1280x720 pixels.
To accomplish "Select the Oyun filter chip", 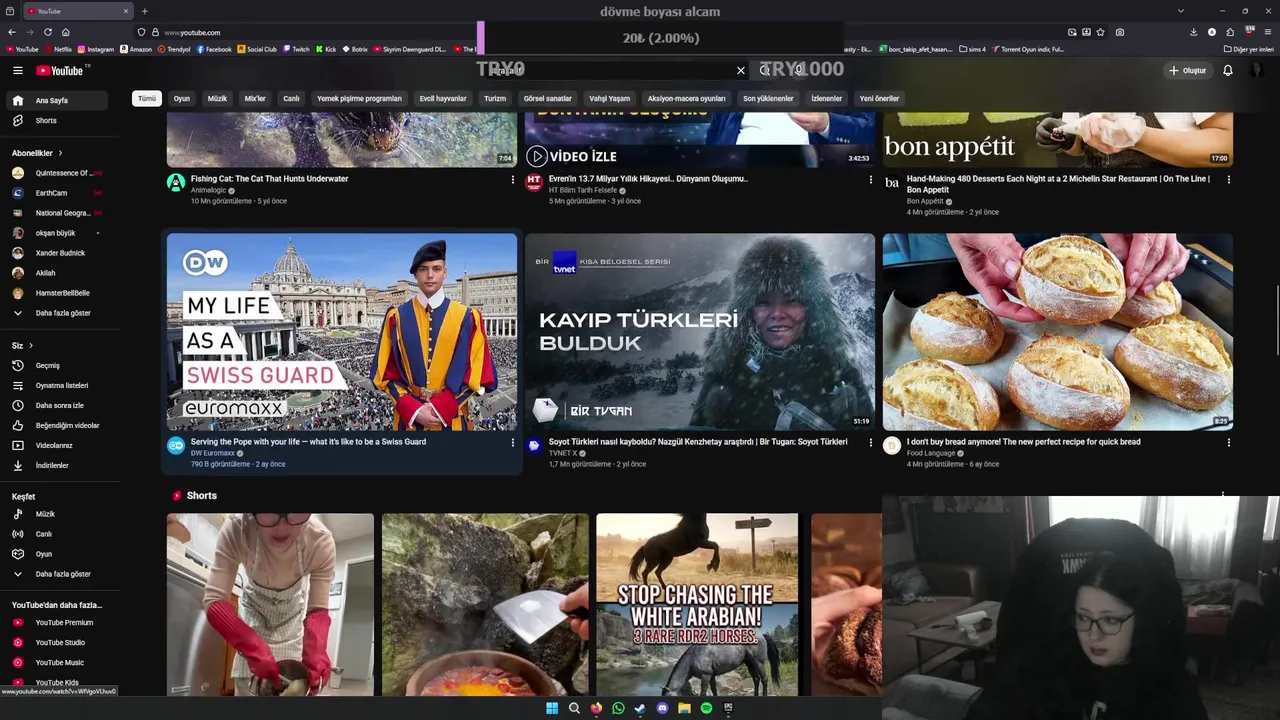I will click(181, 99).
